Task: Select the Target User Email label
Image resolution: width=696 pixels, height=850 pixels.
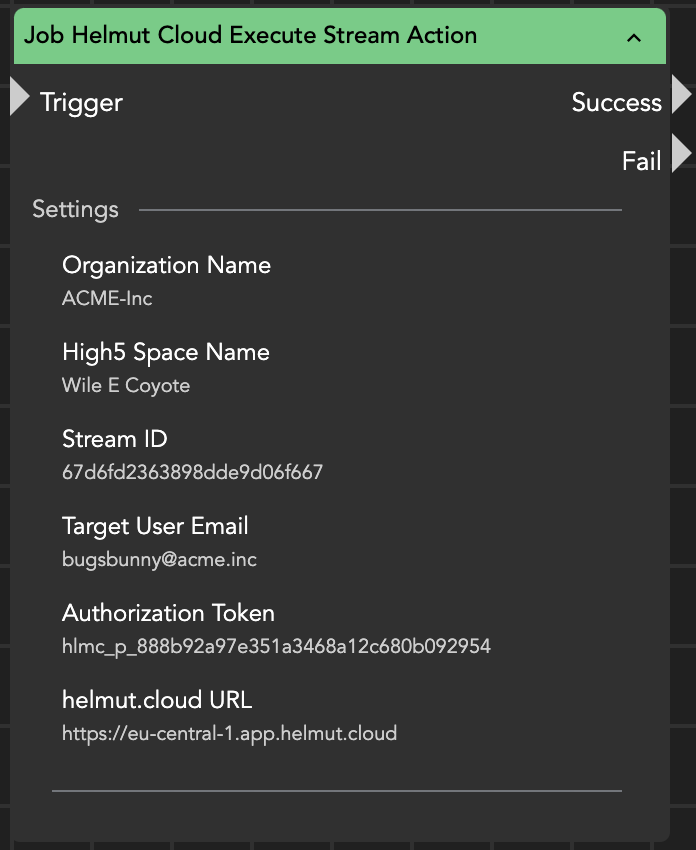Action: tap(155, 526)
